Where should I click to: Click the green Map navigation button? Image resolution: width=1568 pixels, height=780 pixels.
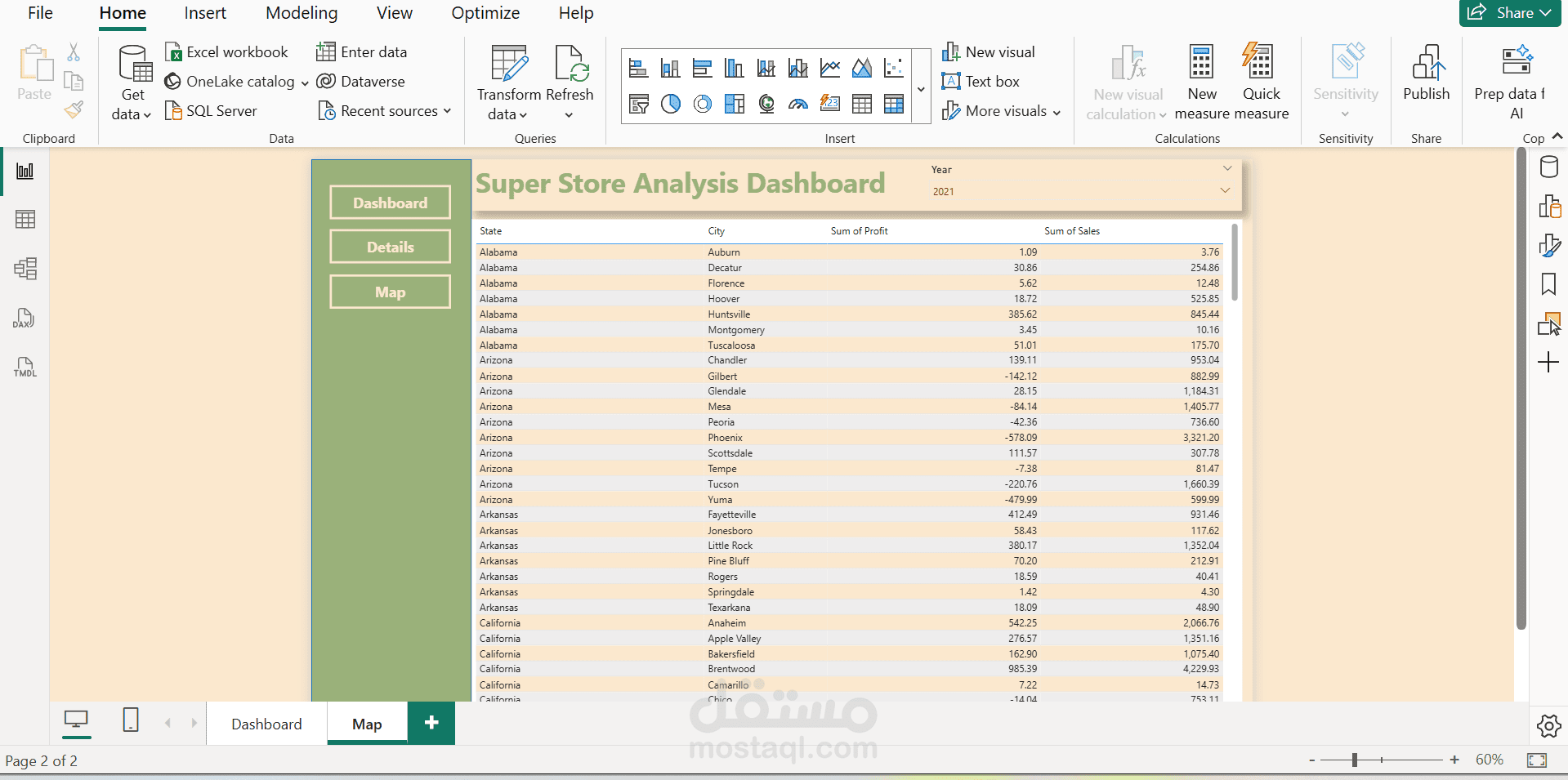click(x=390, y=292)
